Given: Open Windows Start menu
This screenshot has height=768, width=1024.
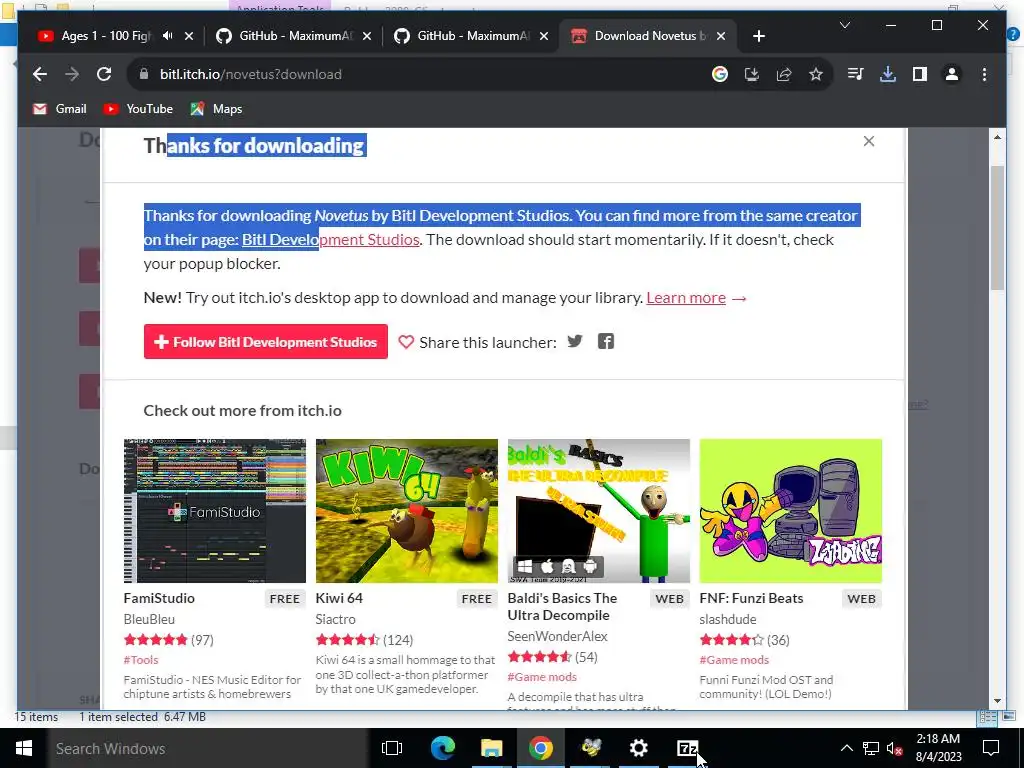Looking at the screenshot, I should coord(24,748).
